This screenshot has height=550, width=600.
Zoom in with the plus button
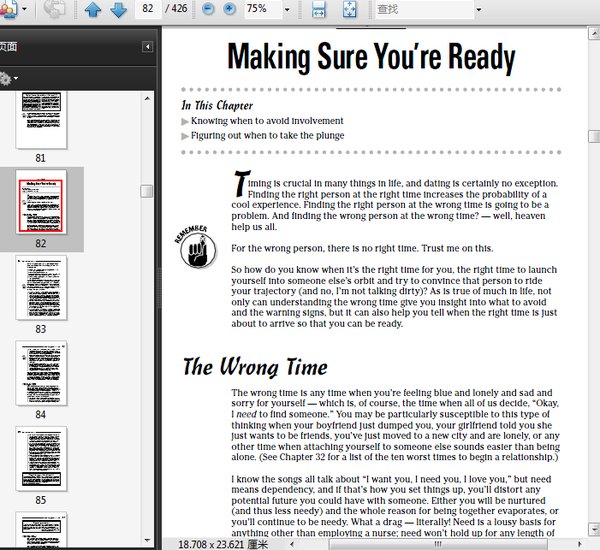click(230, 9)
